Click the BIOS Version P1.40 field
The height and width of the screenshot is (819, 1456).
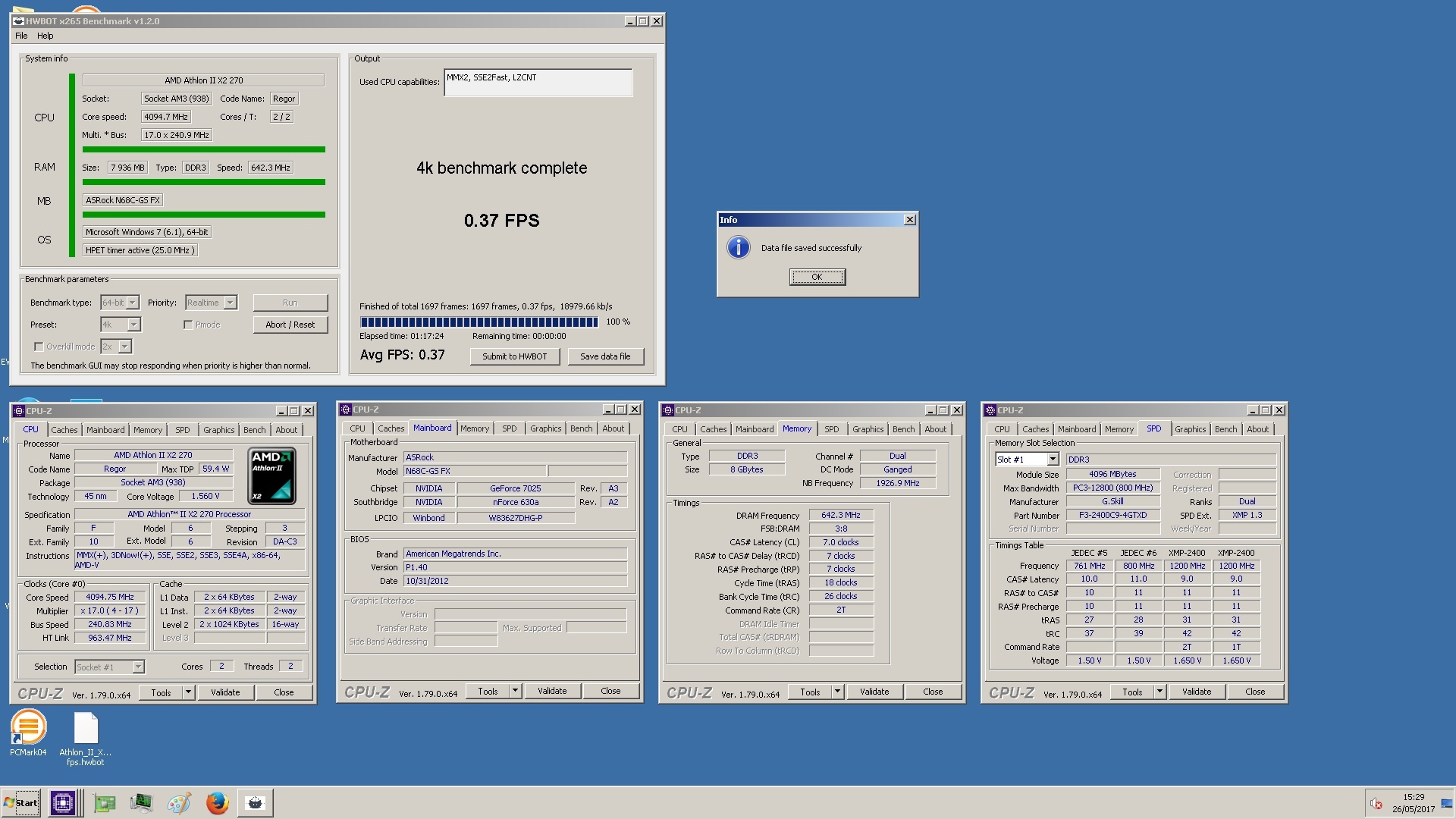click(515, 567)
